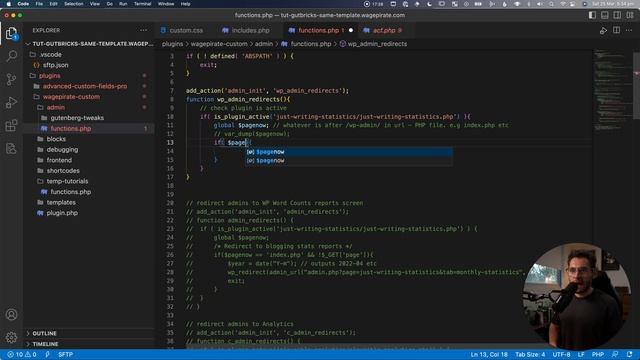
Task: Open the Manage gear icon
Action: (x=11, y=337)
